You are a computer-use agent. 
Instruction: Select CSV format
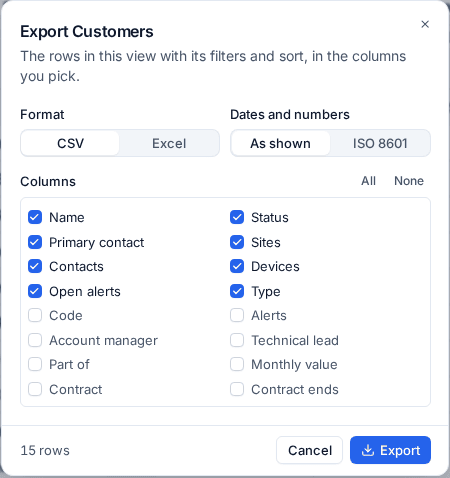(70, 143)
